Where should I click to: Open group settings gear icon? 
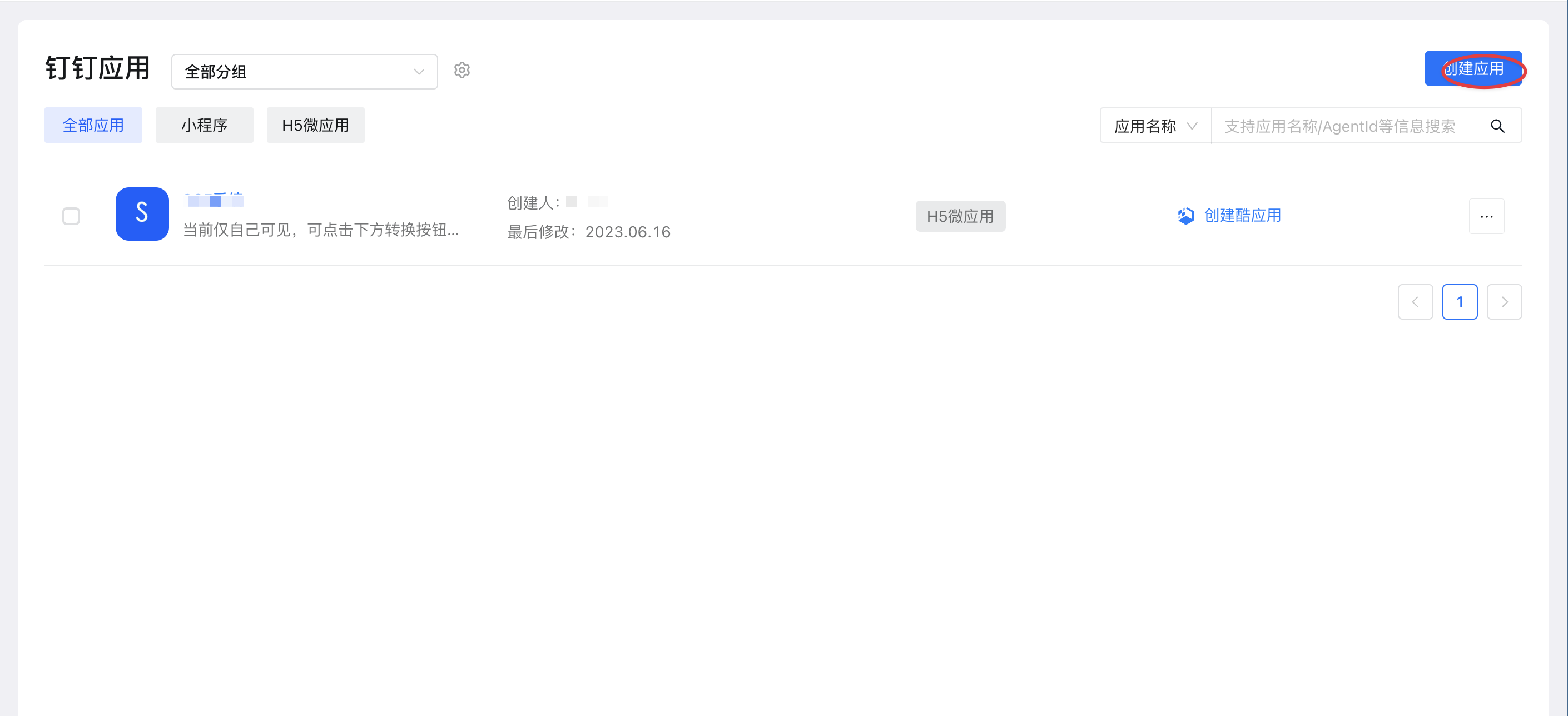(x=462, y=71)
